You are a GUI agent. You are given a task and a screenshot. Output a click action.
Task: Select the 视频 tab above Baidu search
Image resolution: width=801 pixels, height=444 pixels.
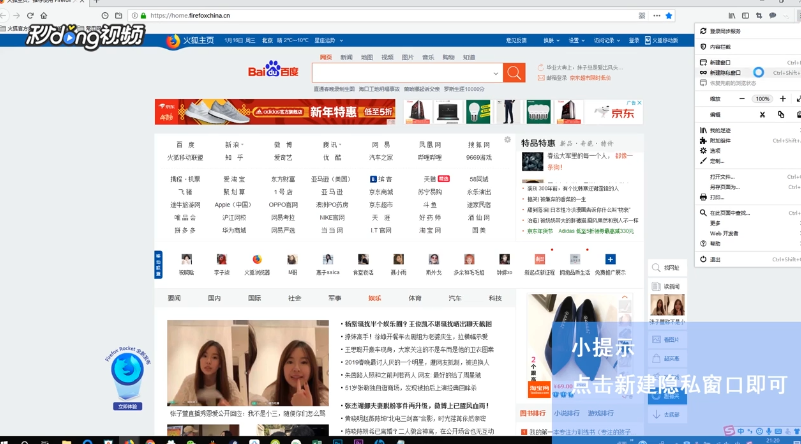click(387, 57)
